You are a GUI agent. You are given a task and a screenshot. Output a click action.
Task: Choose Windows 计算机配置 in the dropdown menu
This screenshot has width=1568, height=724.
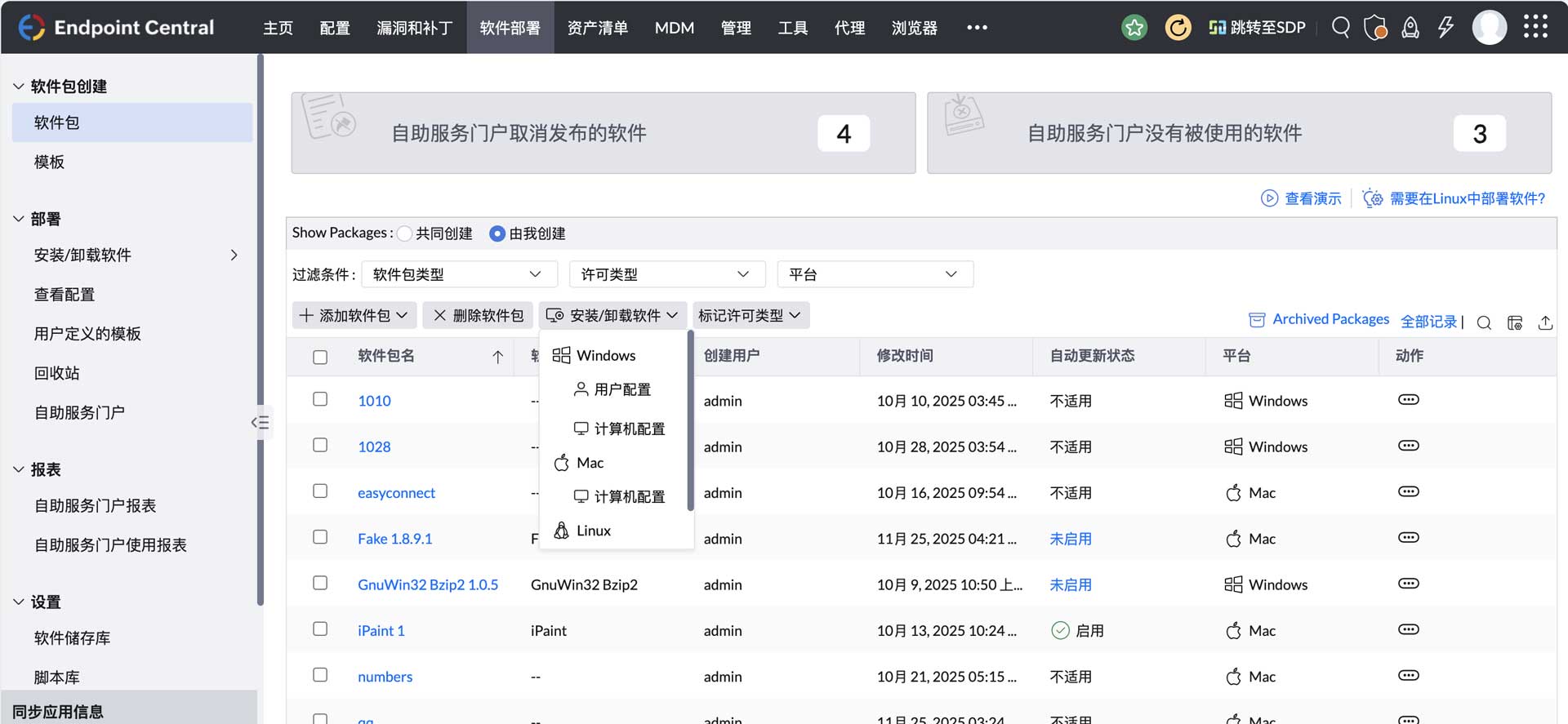tap(620, 429)
